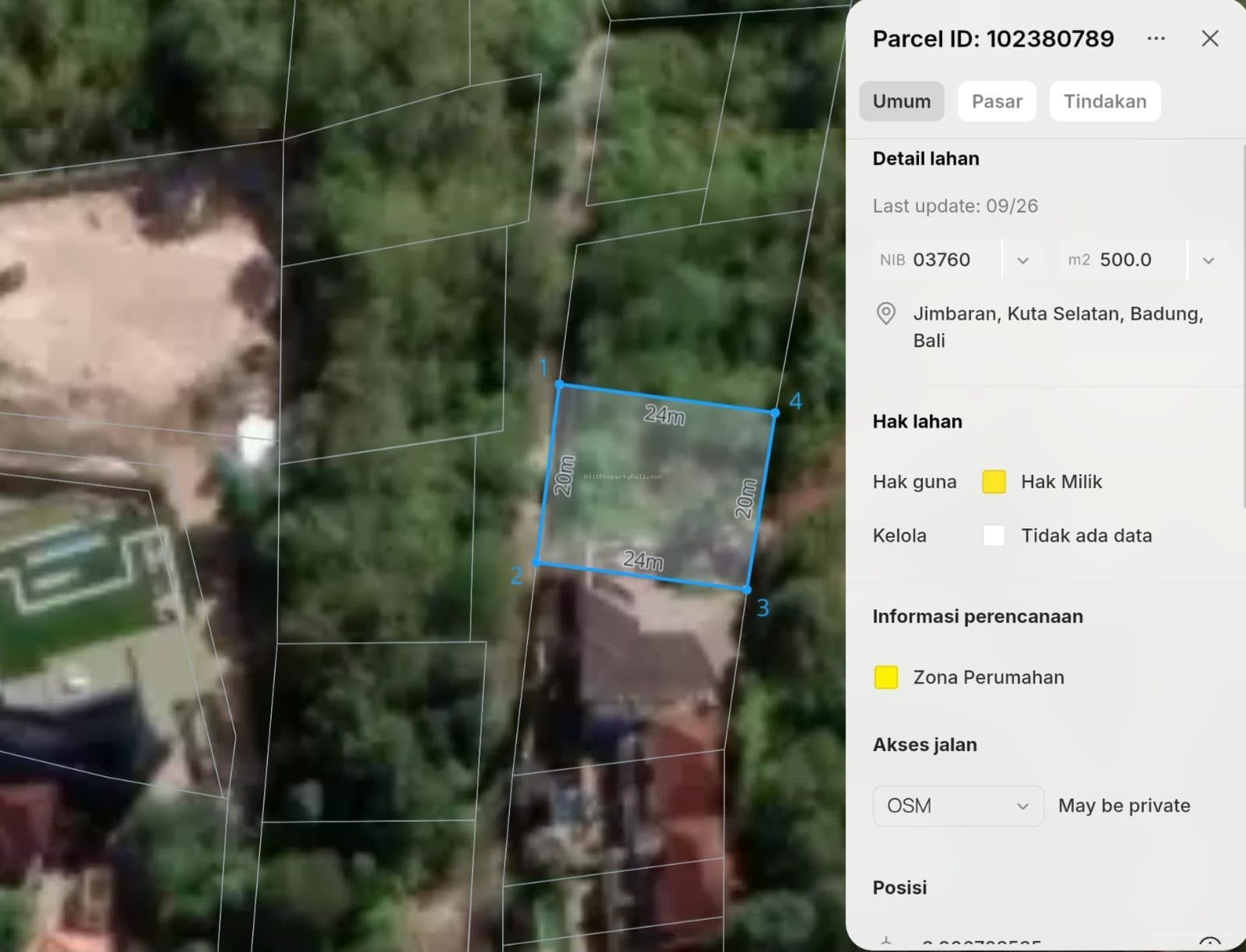Open the OSM road access dropdown
The height and width of the screenshot is (952, 1246).
958,806
